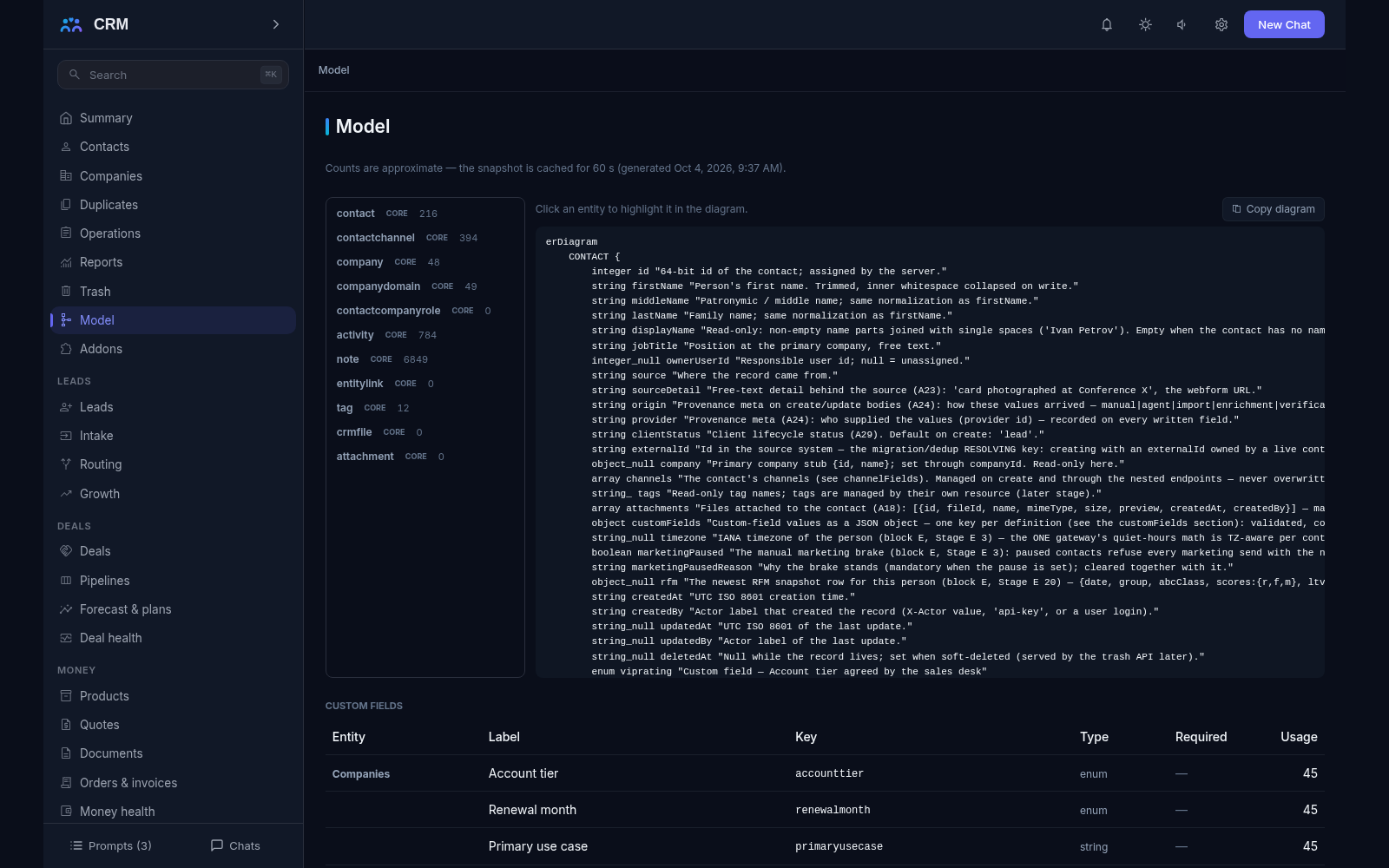Screen dimensions: 1389x868
Task: Open Deal health icon
Action: (x=66, y=638)
